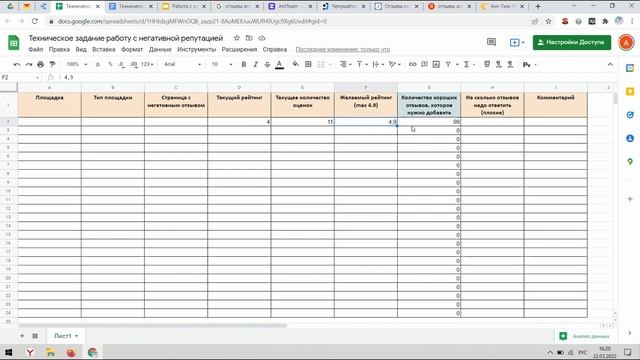Insert a comment from toolbar

coord(424,64)
